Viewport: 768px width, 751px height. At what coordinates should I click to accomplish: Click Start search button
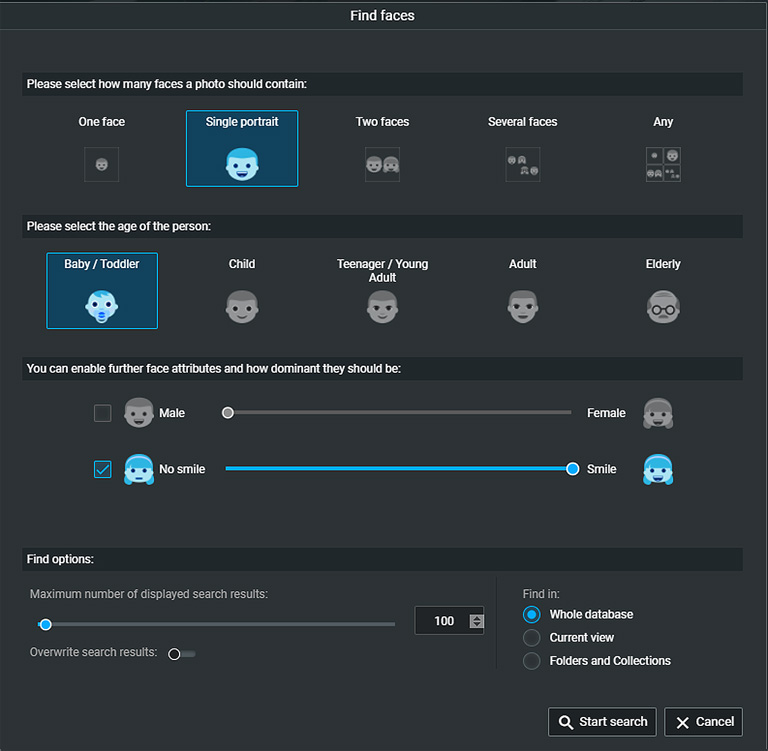(x=602, y=722)
